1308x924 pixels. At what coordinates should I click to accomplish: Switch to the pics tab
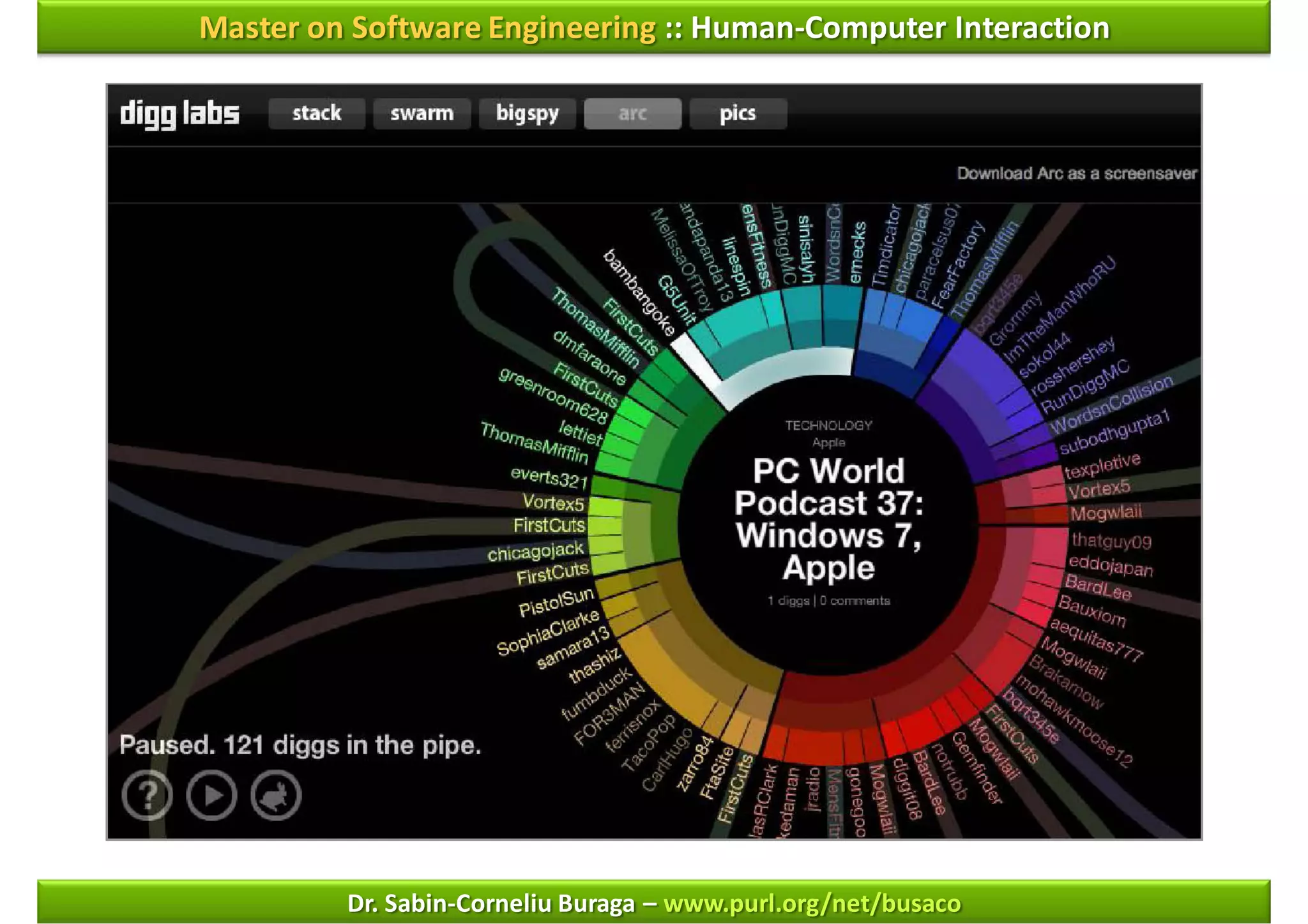pos(738,114)
